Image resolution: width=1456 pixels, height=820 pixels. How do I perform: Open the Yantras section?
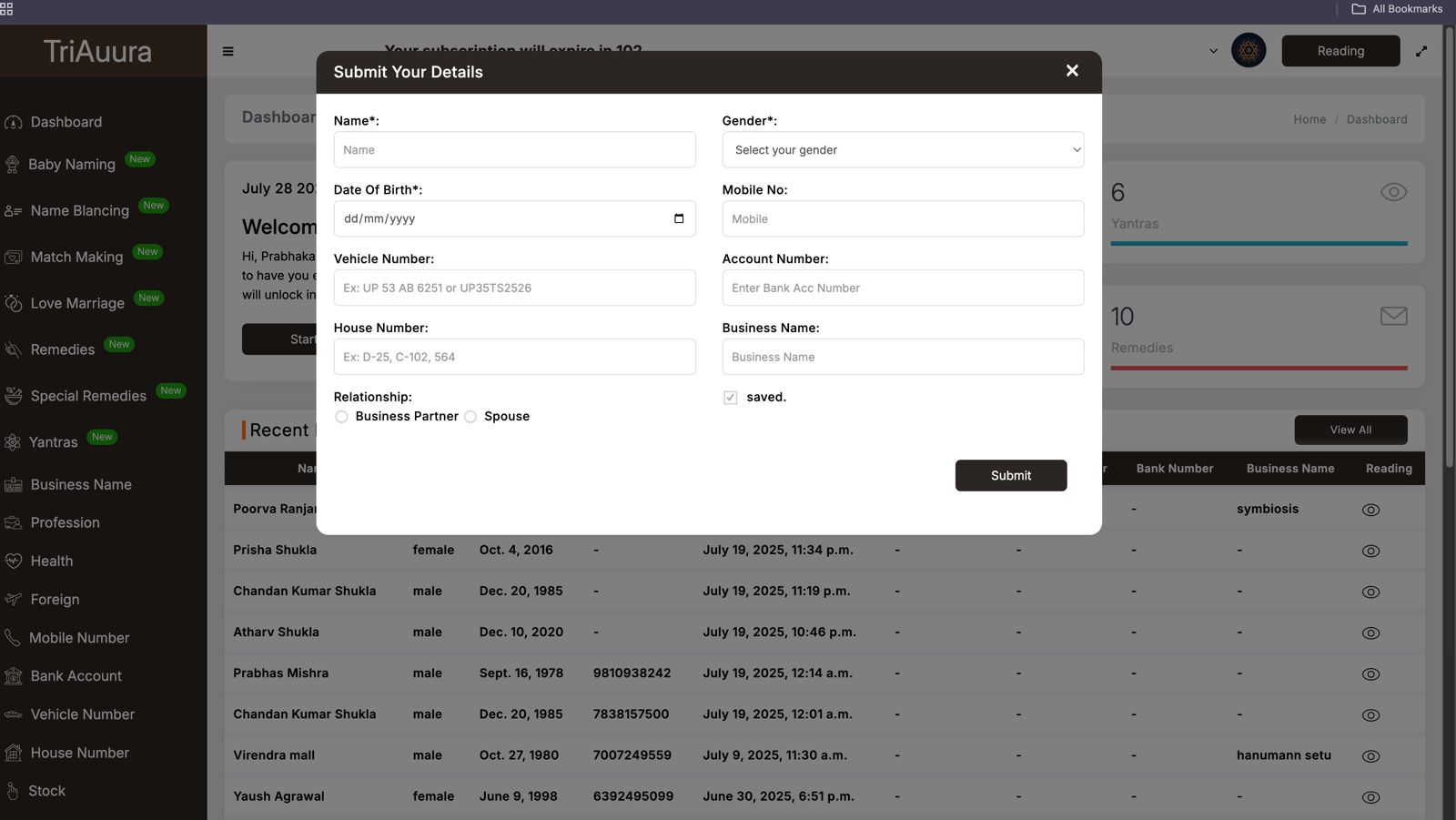53,441
